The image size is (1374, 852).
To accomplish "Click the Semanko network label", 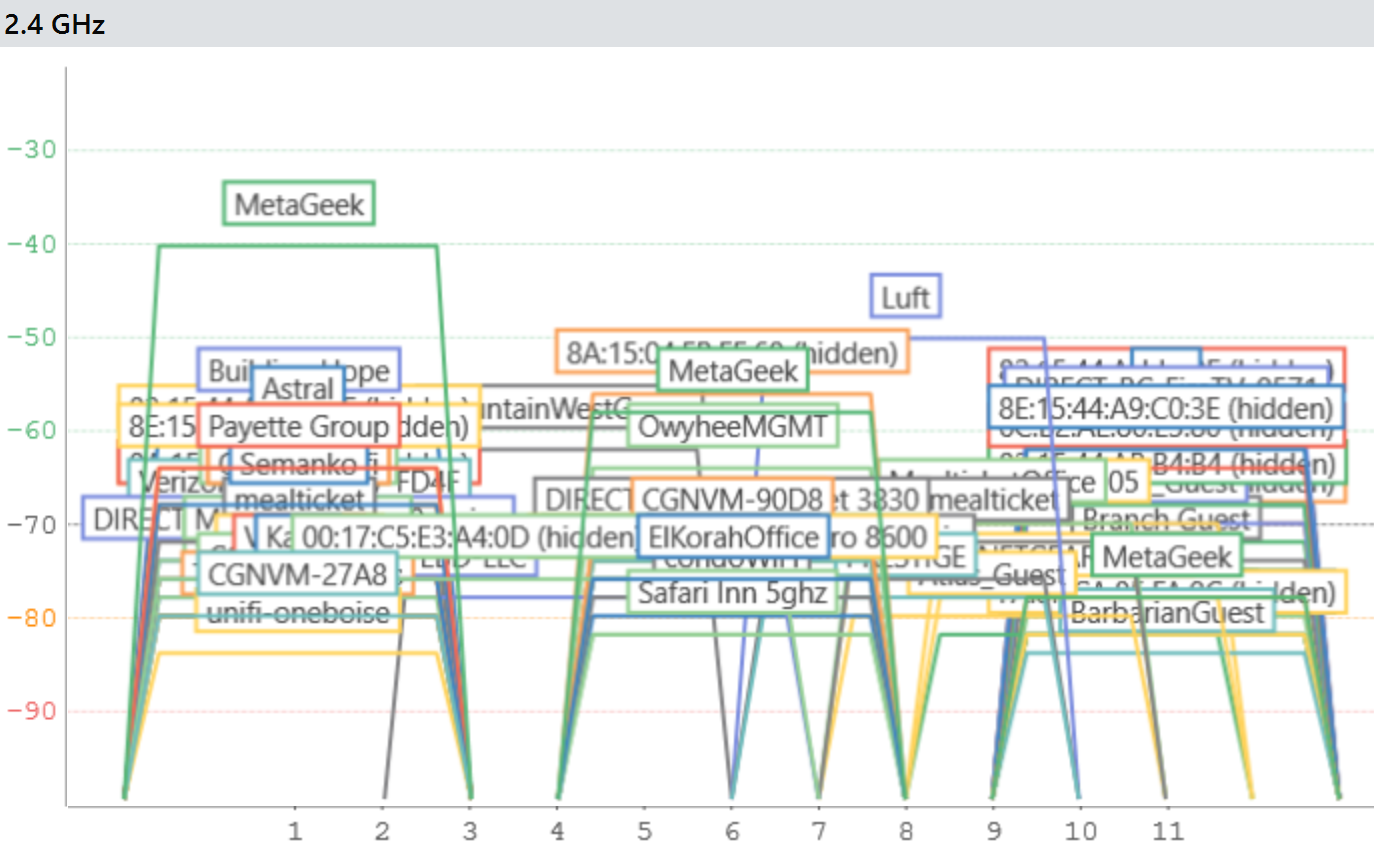I will (x=298, y=464).
